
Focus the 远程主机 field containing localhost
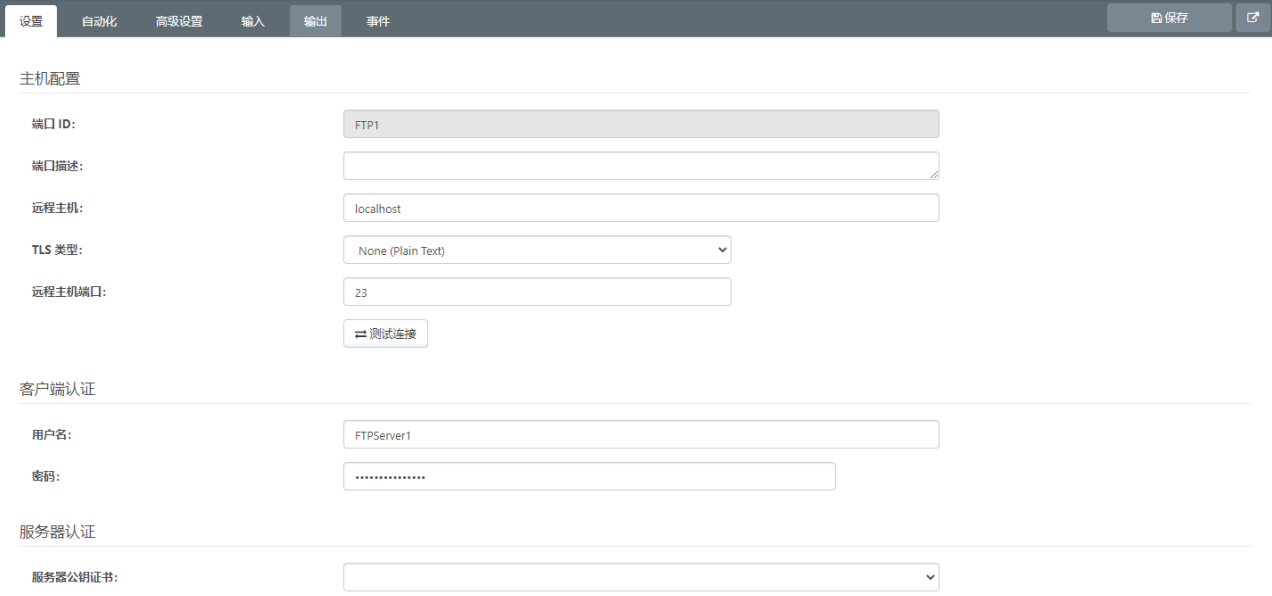click(x=641, y=208)
